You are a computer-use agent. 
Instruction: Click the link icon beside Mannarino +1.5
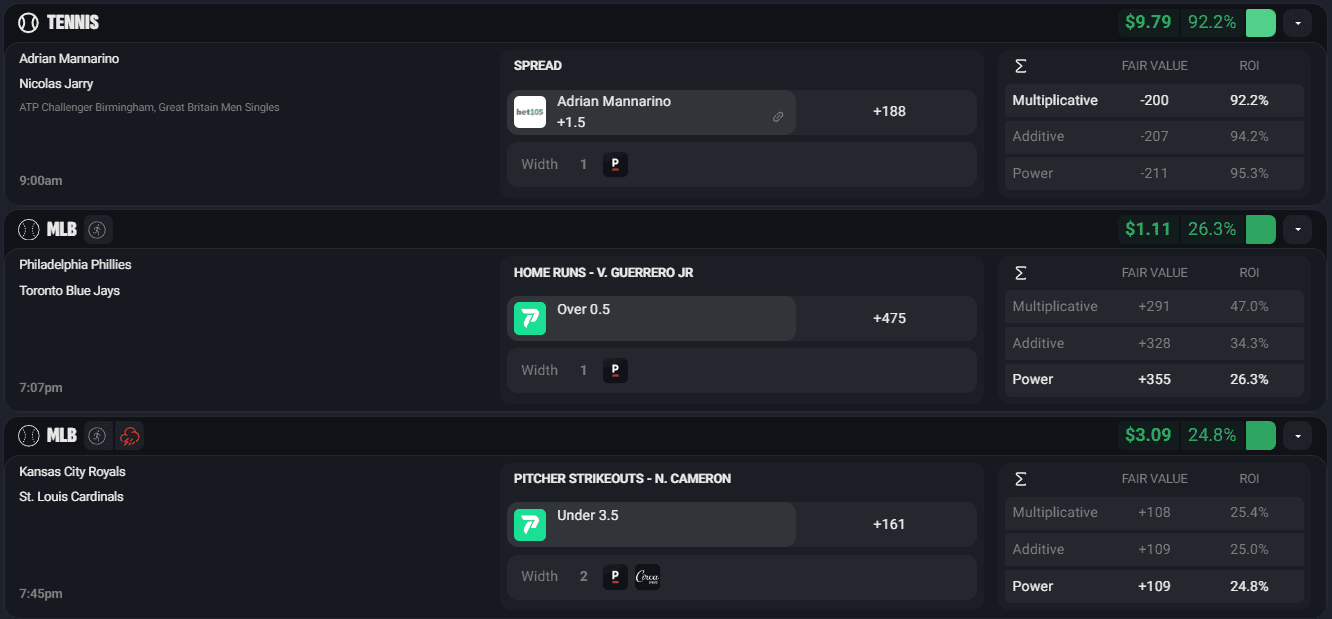click(x=778, y=117)
